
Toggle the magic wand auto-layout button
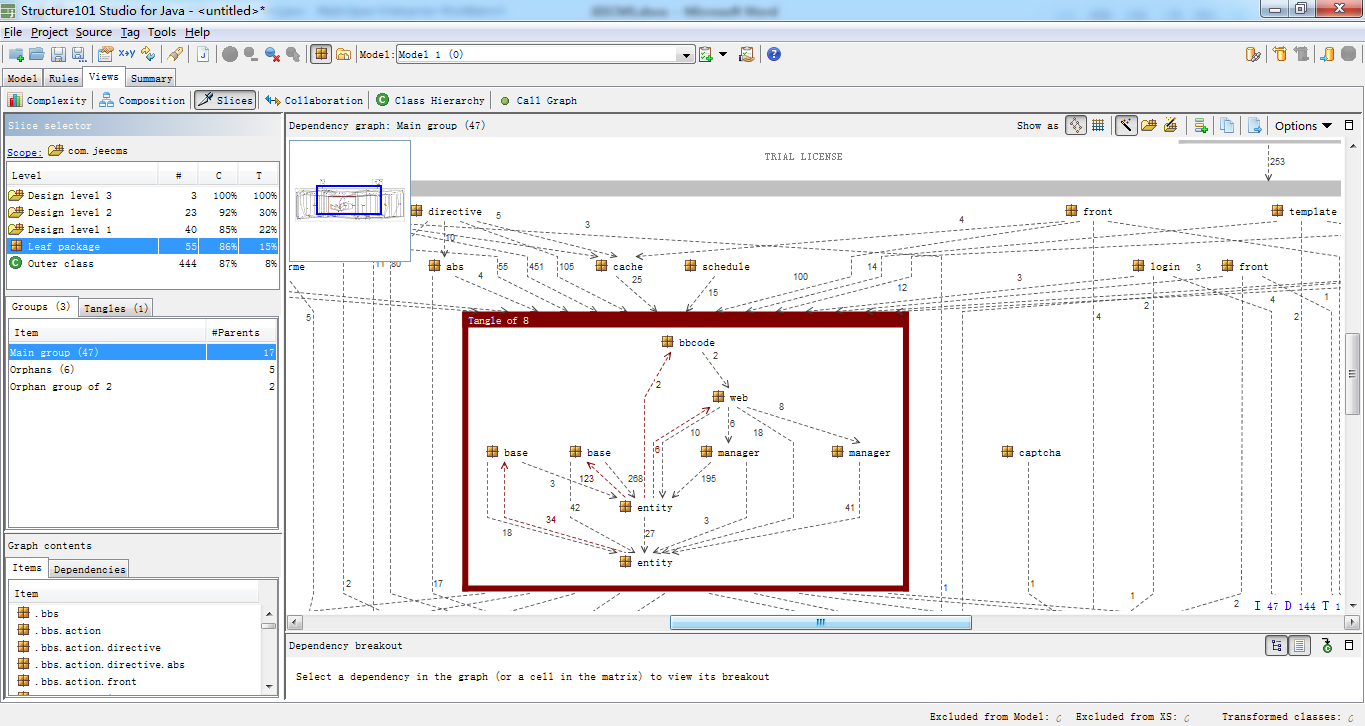click(1126, 126)
